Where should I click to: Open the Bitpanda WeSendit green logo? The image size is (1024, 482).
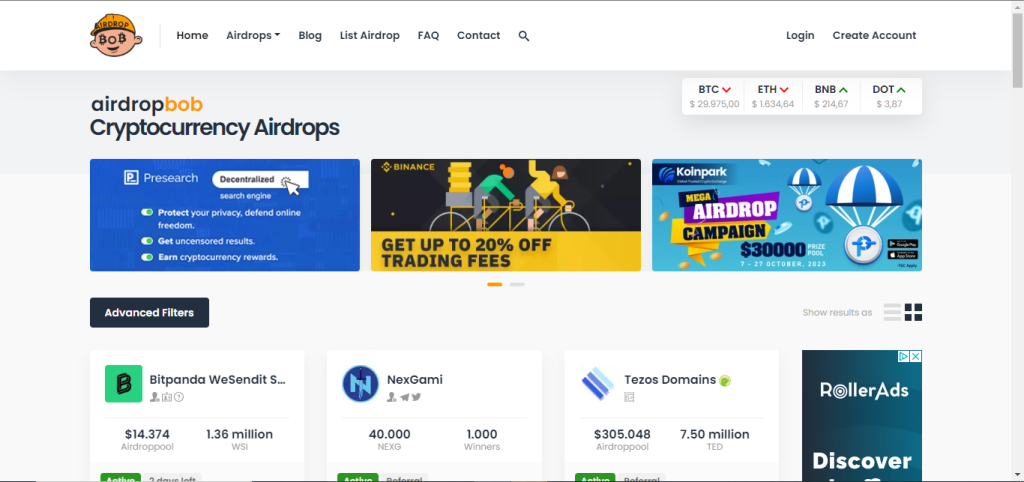(x=123, y=383)
